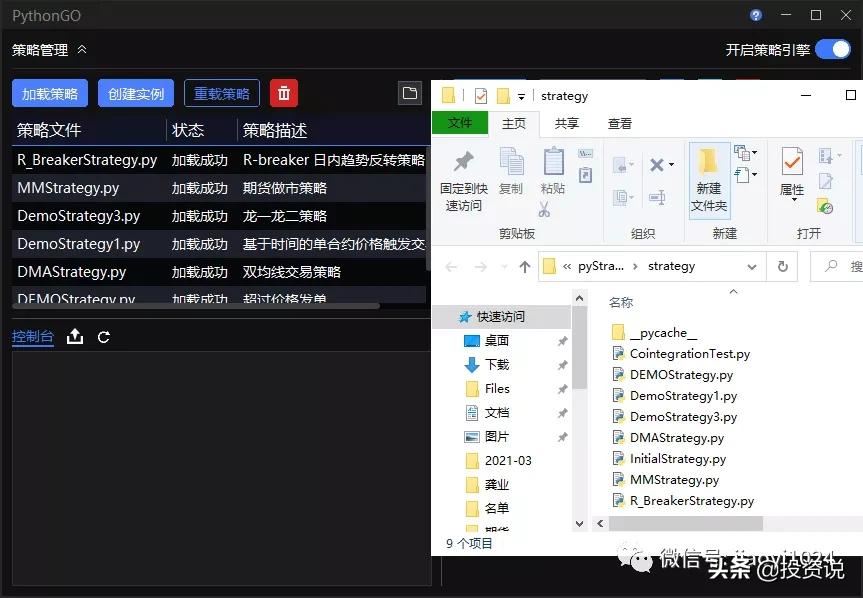
Task: Select DMAStrategy.py in the file list
Action: pyautogui.click(x=678, y=437)
